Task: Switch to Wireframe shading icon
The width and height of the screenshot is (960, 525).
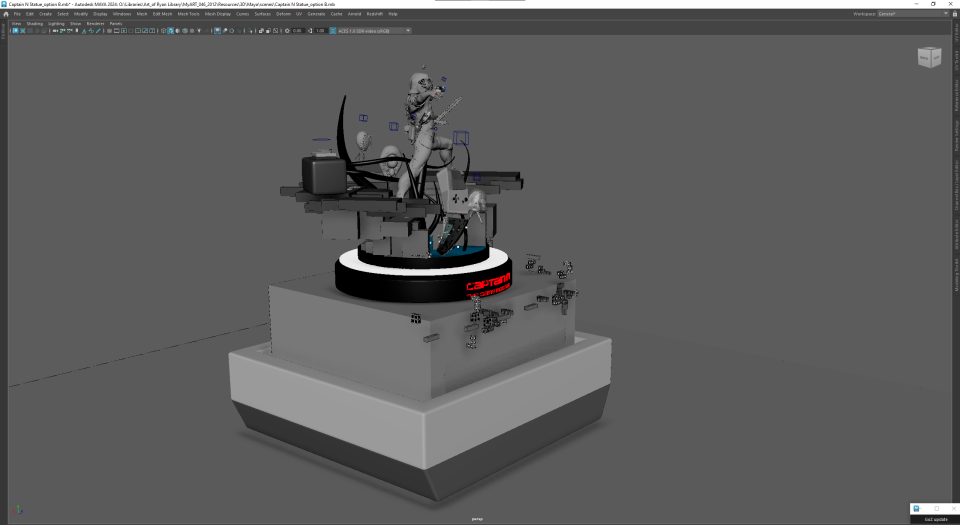Action: click(163, 31)
